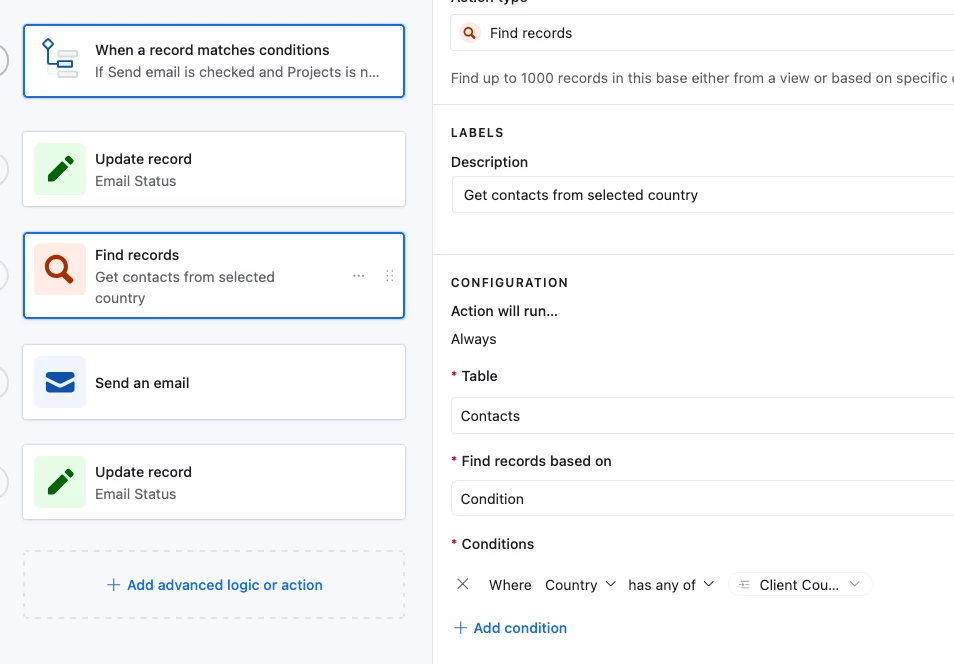Click the Send an email envelope icon
954x664 pixels.
click(60, 383)
